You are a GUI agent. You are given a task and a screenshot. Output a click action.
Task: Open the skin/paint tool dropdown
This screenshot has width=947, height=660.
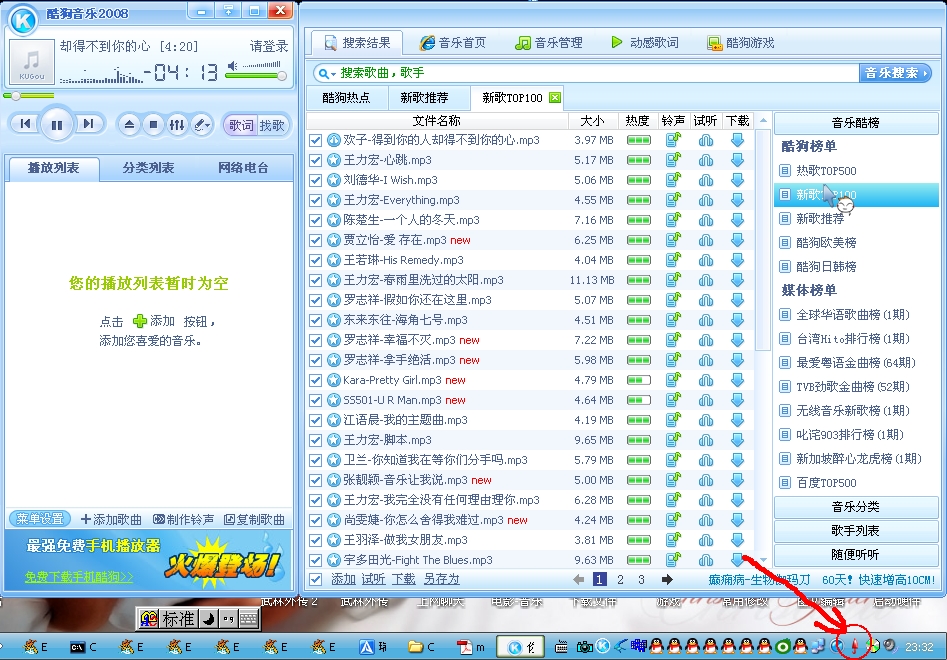pyautogui.click(x=202, y=125)
